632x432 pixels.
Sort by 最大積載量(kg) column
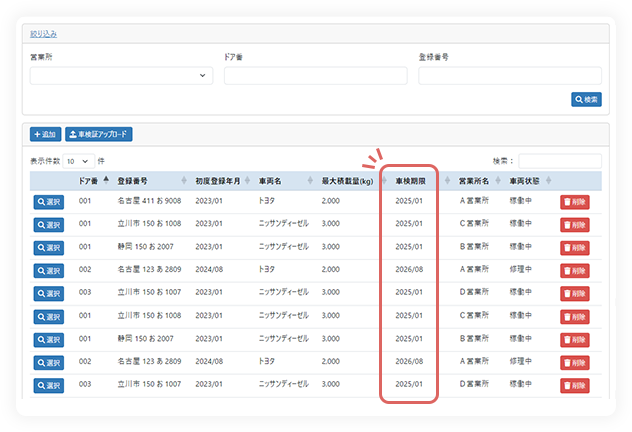click(x=348, y=181)
